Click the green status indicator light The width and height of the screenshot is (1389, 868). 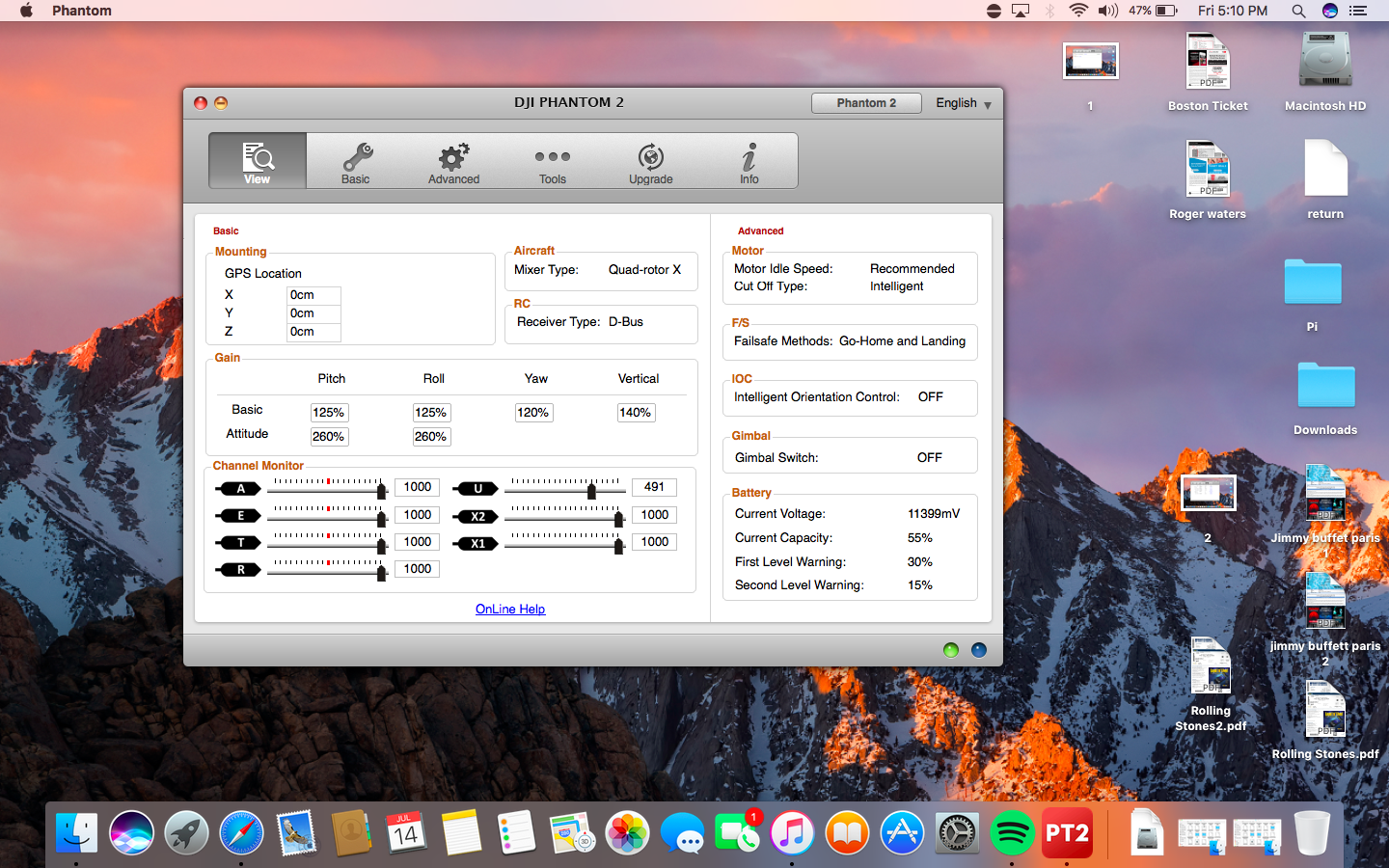click(x=951, y=650)
